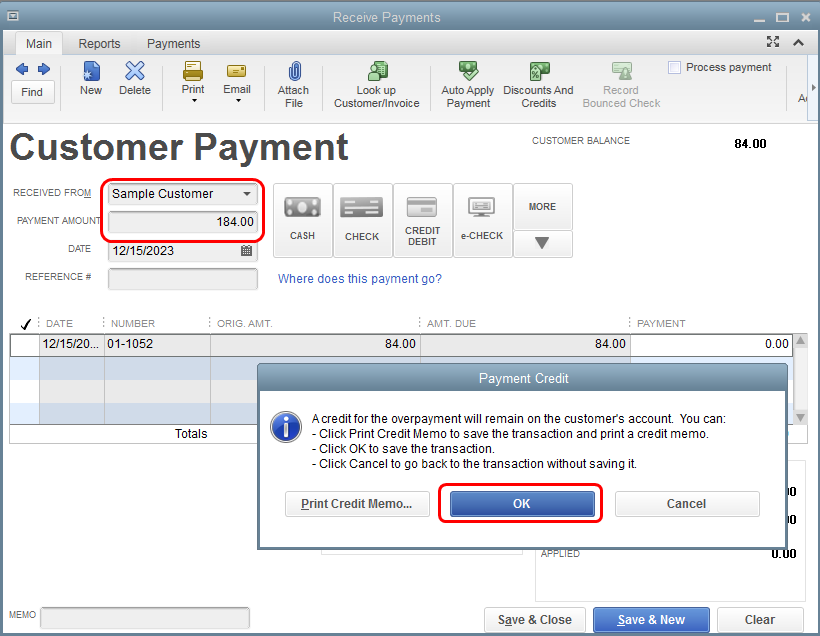The width and height of the screenshot is (820, 636).
Task: Delete the current payment
Action: click(x=135, y=78)
